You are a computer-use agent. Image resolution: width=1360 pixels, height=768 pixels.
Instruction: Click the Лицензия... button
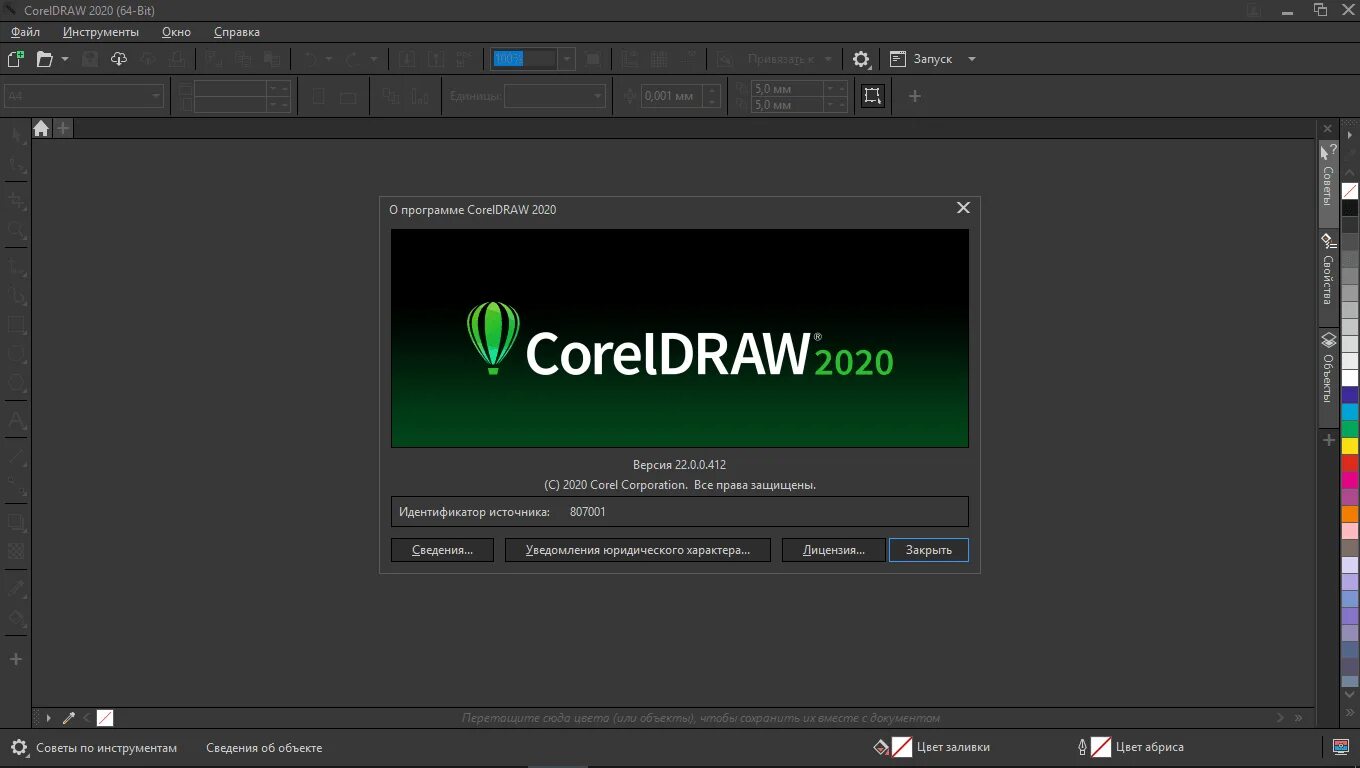coord(834,550)
